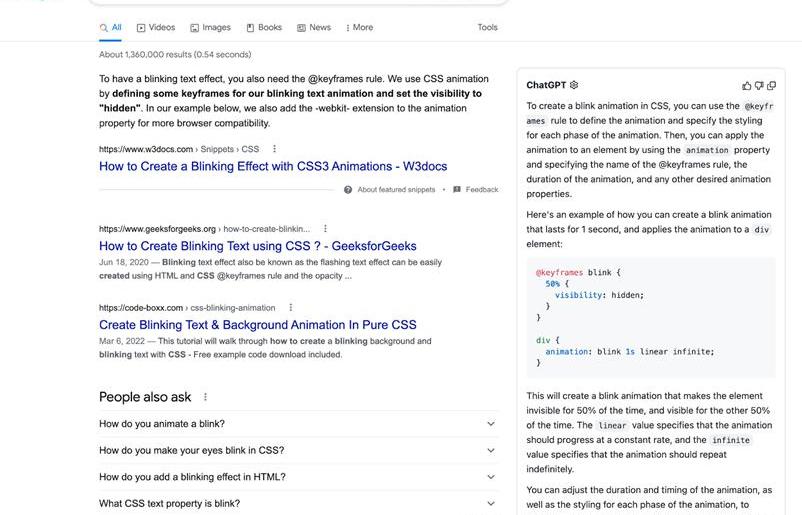Click the code-boxx.com URL breadcrumb
Screen dimensions: 802x515
[x=187, y=308]
